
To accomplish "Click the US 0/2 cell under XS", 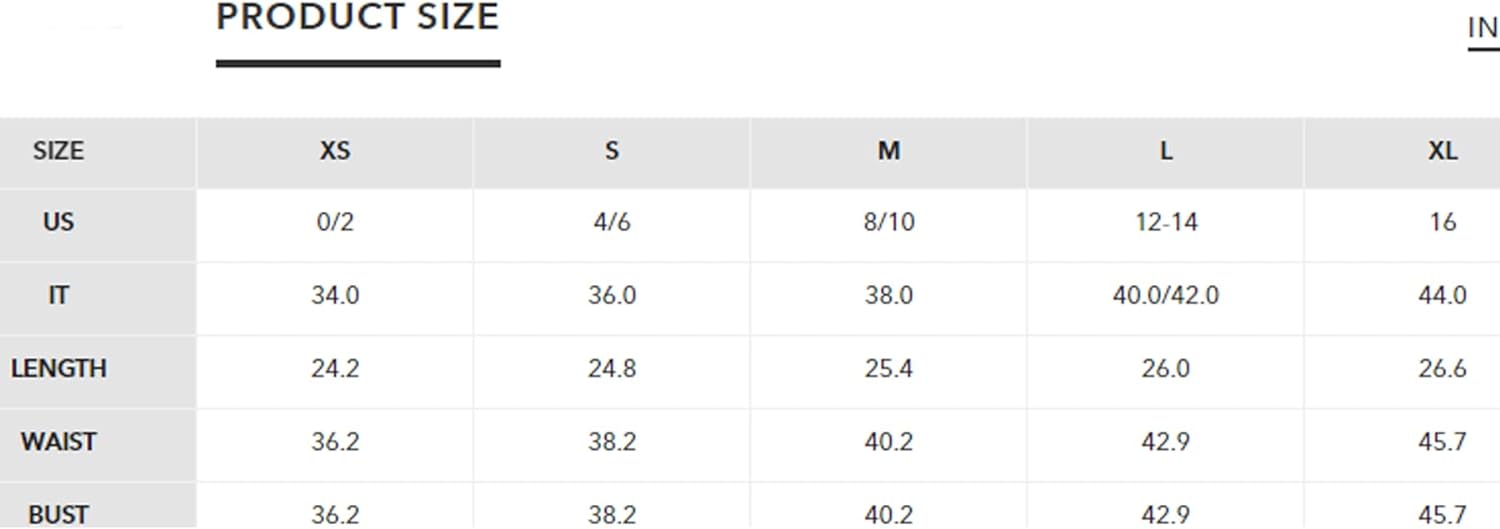I will (335, 222).
